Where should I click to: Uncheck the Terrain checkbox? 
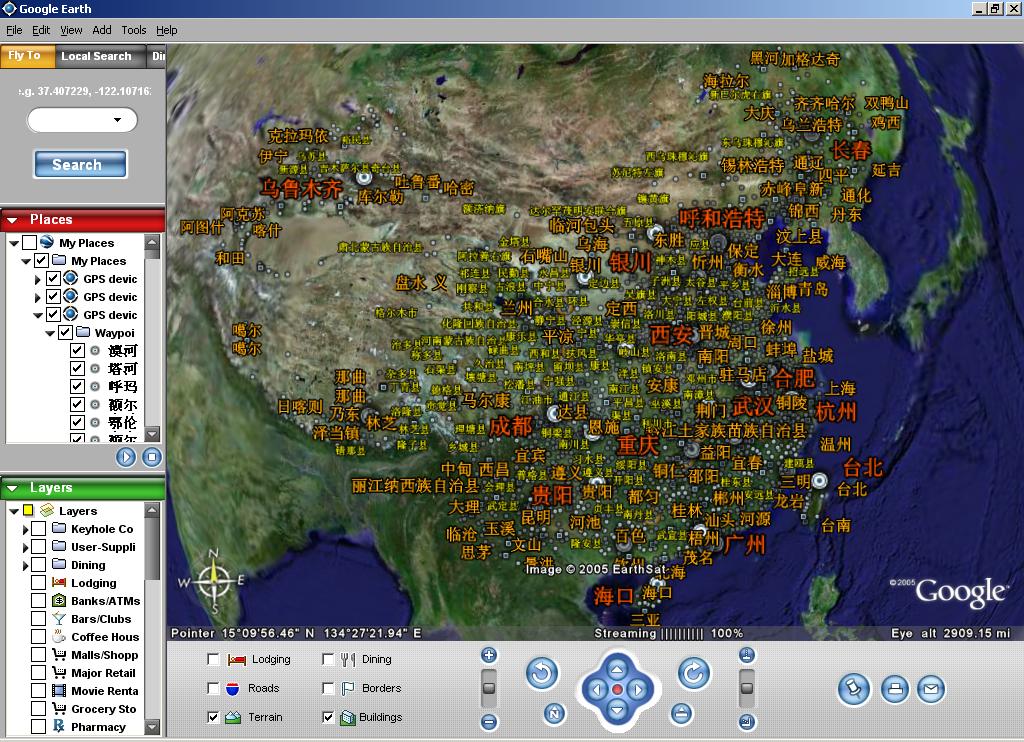pos(213,717)
